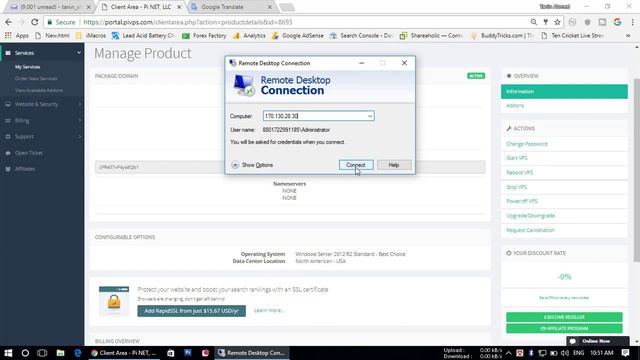Click the zoom magnifier icon in address bar
The height and width of the screenshot is (360, 640).
pyautogui.click(x=533, y=22)
